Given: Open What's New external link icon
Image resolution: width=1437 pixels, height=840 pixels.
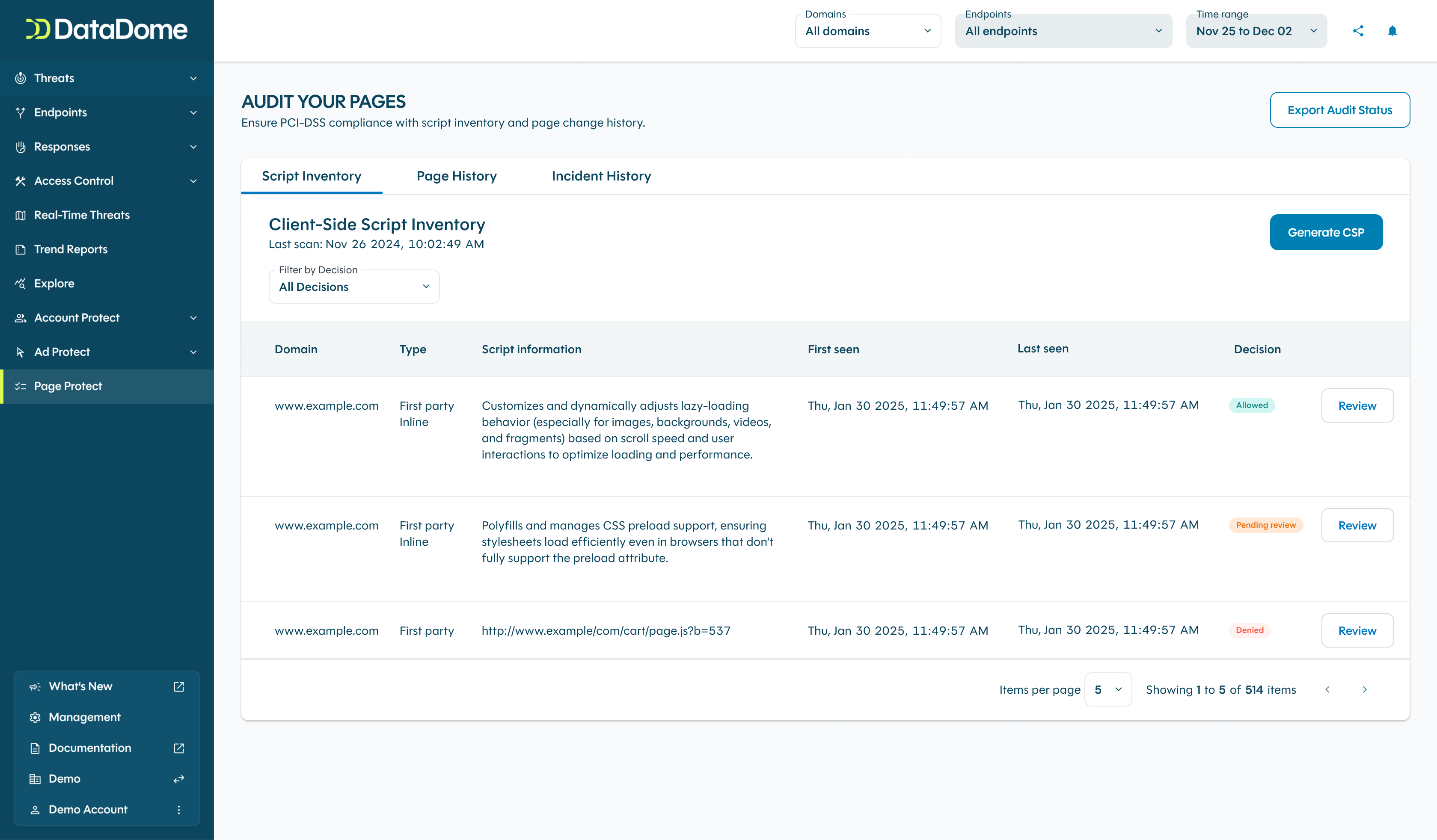Looking at the screenshot, I should click(x=178, y=687).
